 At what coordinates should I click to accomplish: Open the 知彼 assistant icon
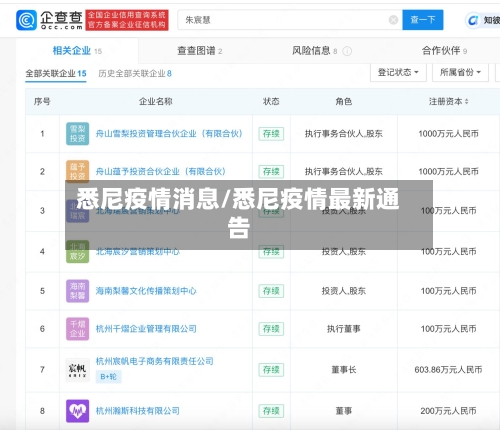click(473, 21)
